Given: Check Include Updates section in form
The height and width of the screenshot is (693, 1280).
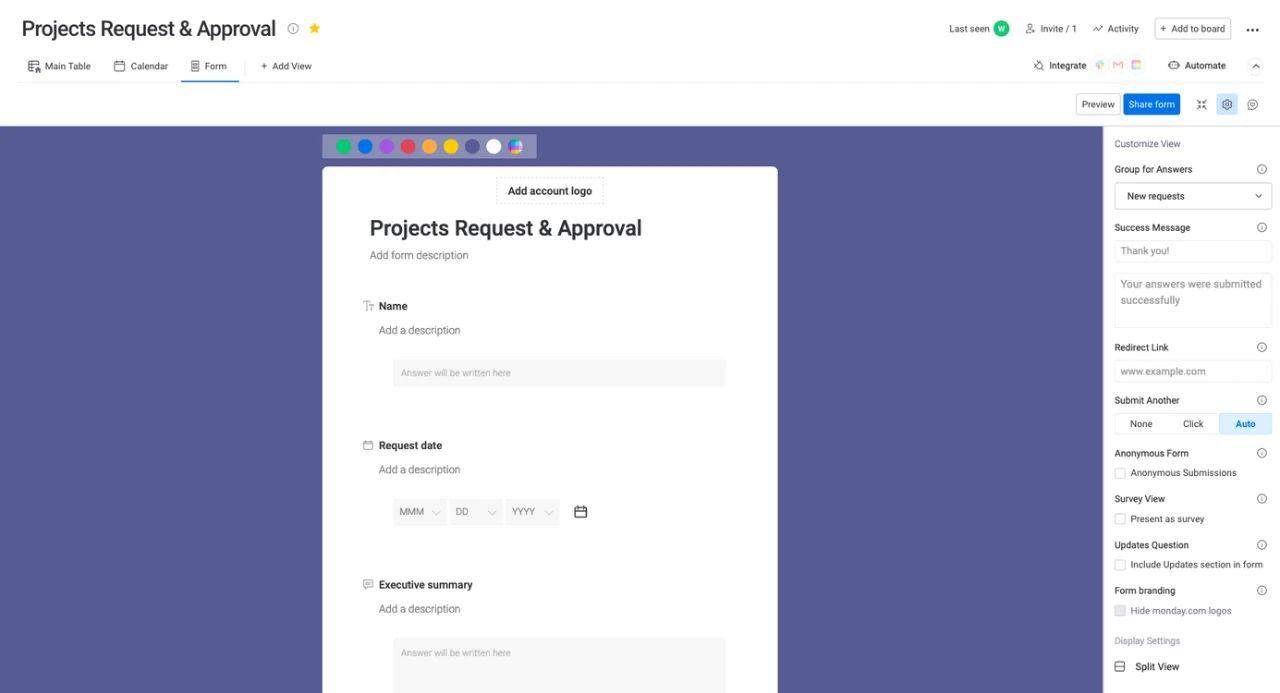Looking at the screenshot, I should coord(1120,565).
